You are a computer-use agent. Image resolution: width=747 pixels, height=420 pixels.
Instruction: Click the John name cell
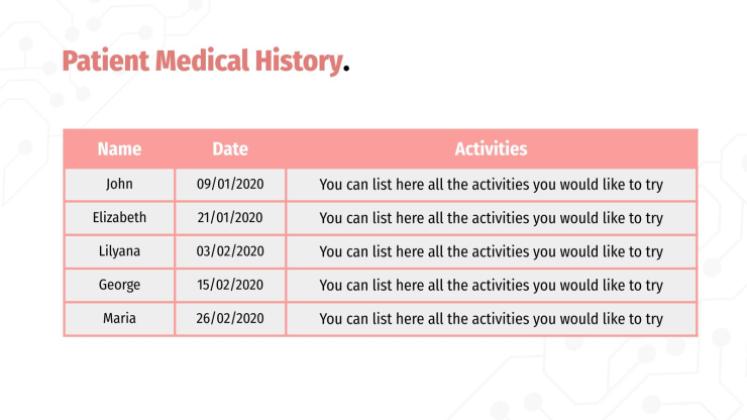tap(119, 184)
